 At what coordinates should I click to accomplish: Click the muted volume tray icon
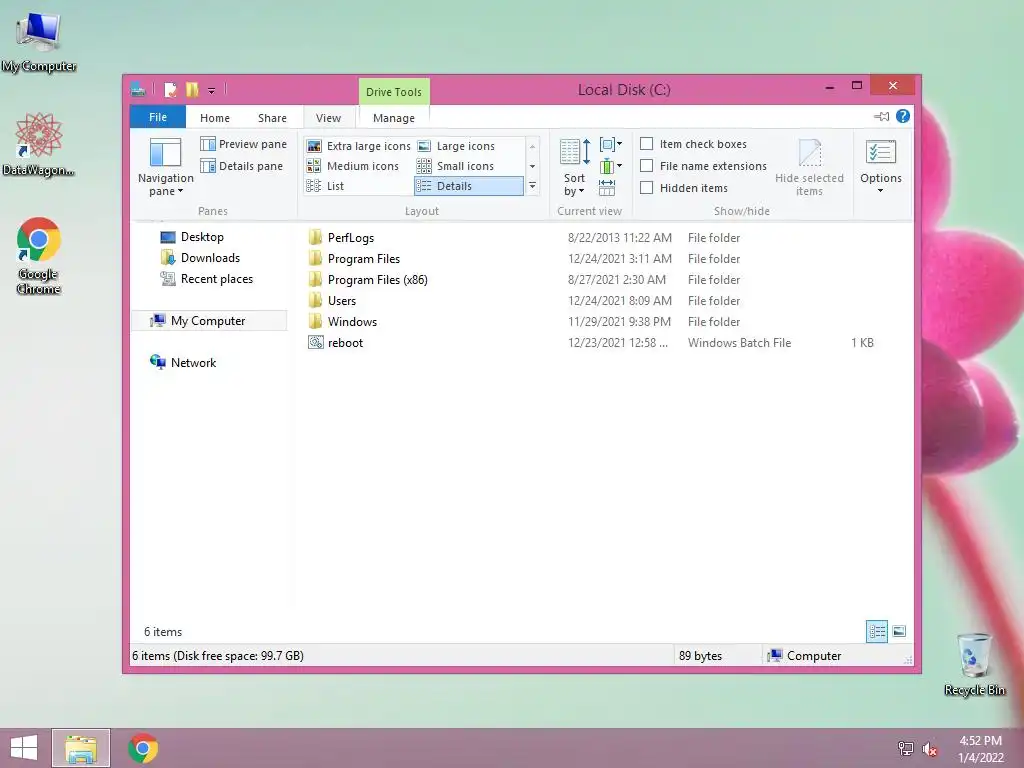point(930,748)
